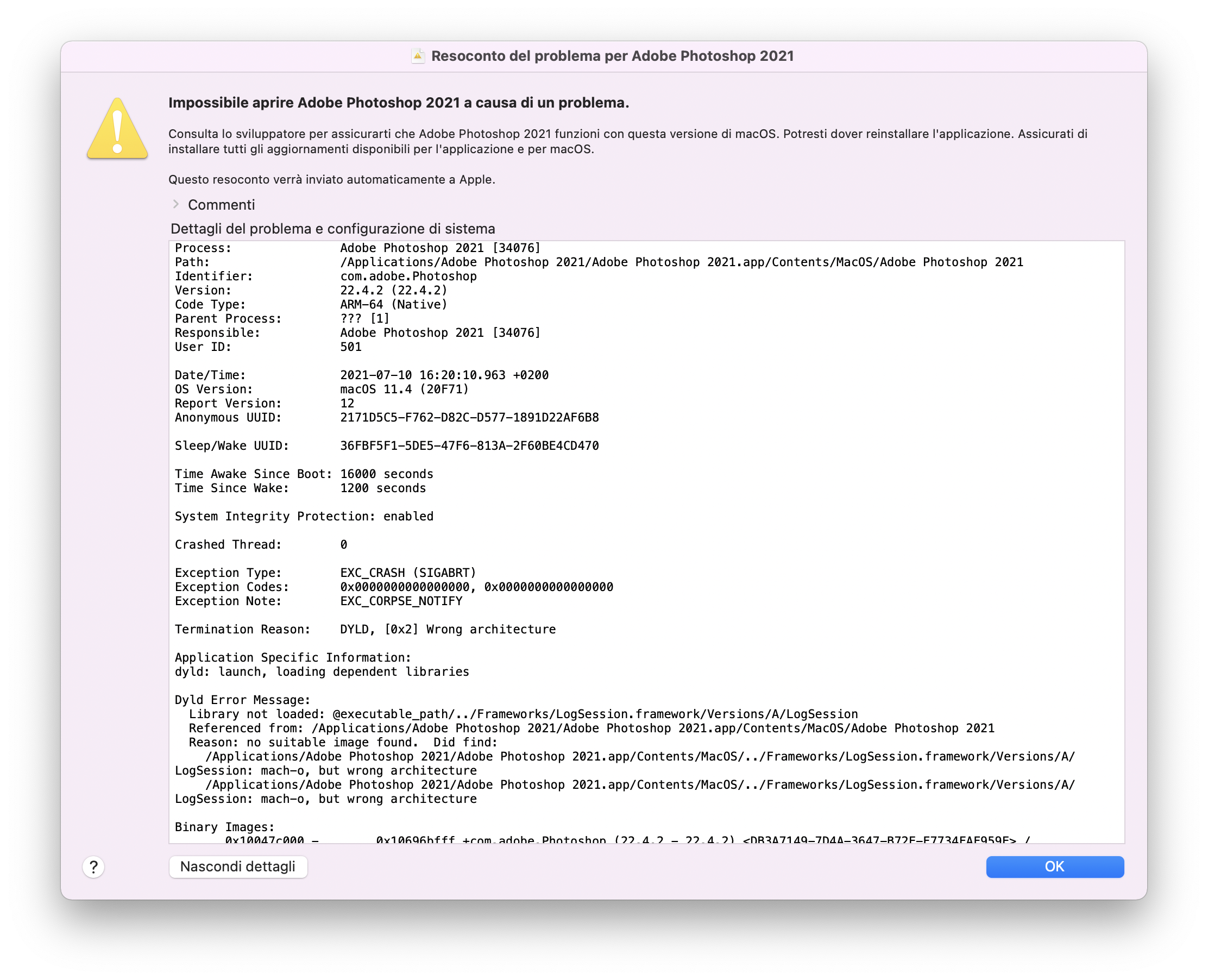Viewport: 1208px width, 980px height.
Task: Click Time Awake Since Boot 16000 seconds
Action: 304,474
